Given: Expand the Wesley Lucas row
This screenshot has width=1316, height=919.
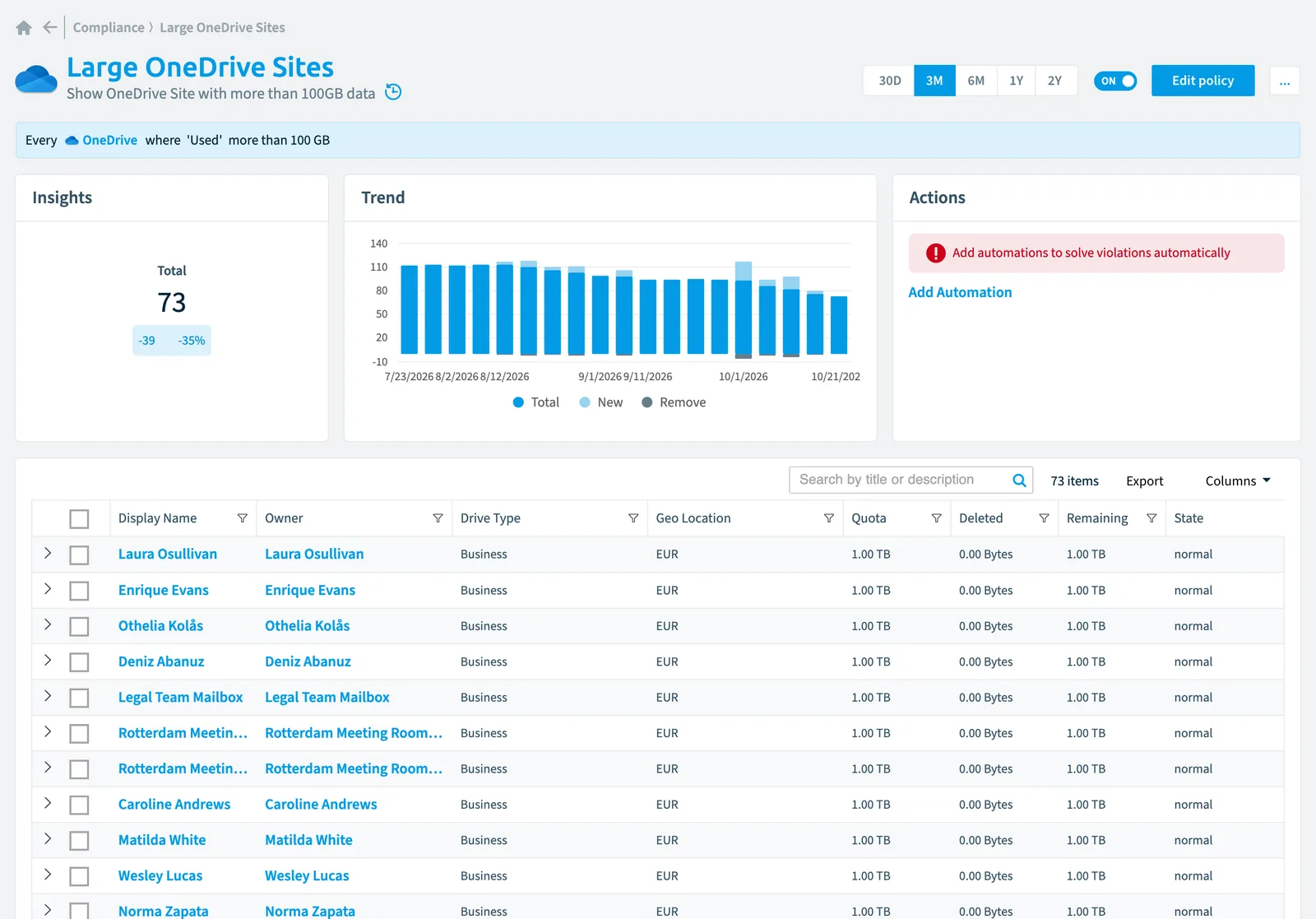Looking at the screenshot, I should click(x=48, y=875).
